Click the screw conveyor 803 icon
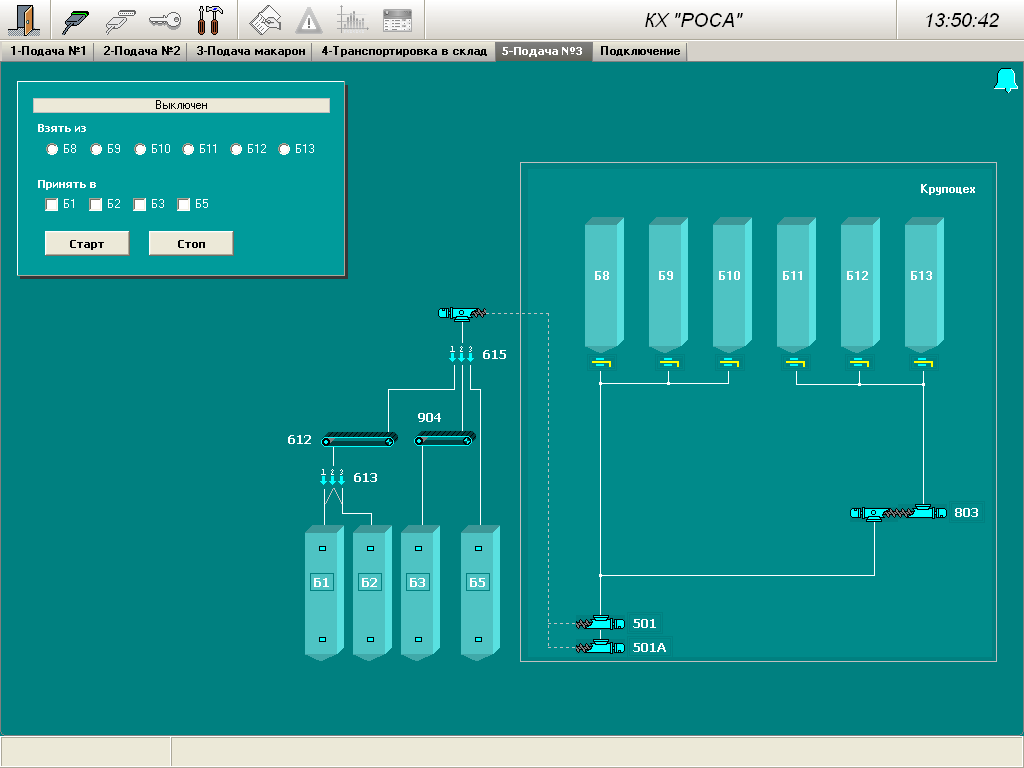 pyautogui.click(x=897, y=513)
